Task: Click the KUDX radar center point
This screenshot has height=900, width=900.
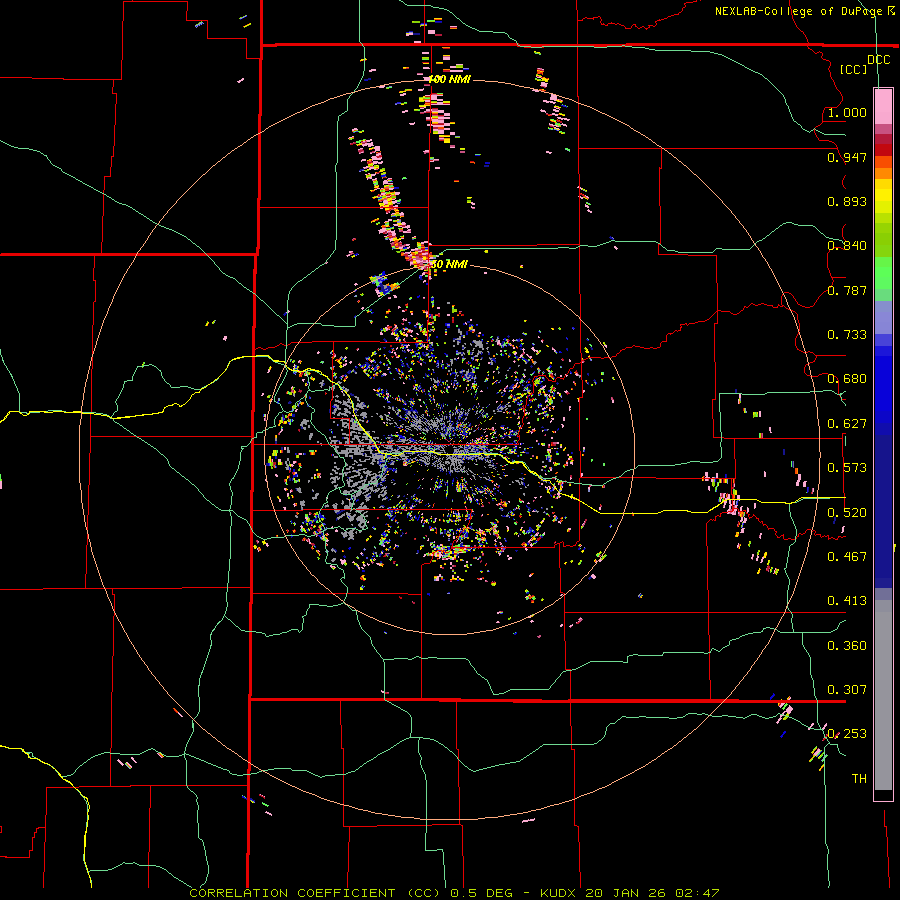Action: (450, 450)
